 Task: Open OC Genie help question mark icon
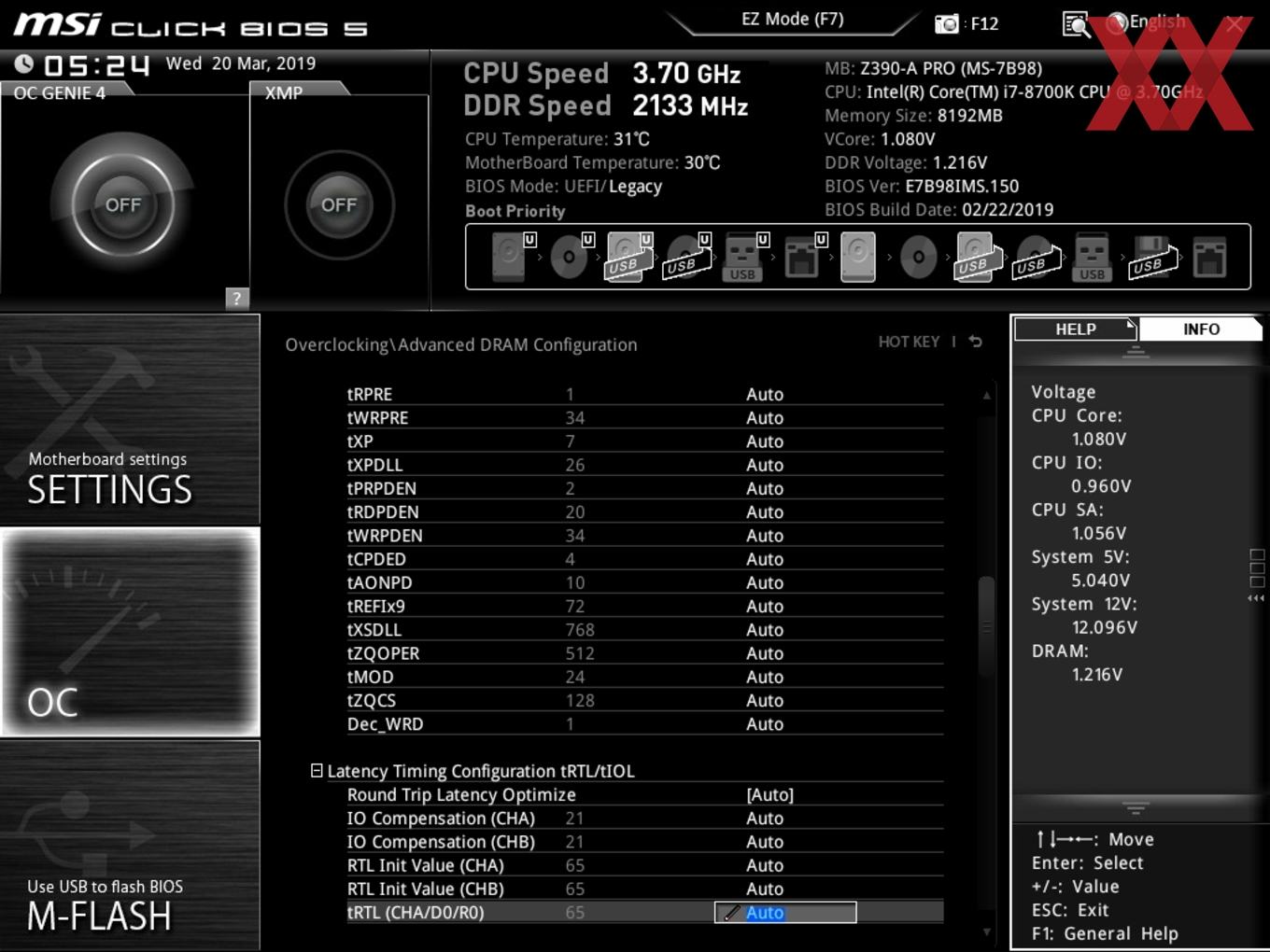pyautogui.click(x=237, y=298)
